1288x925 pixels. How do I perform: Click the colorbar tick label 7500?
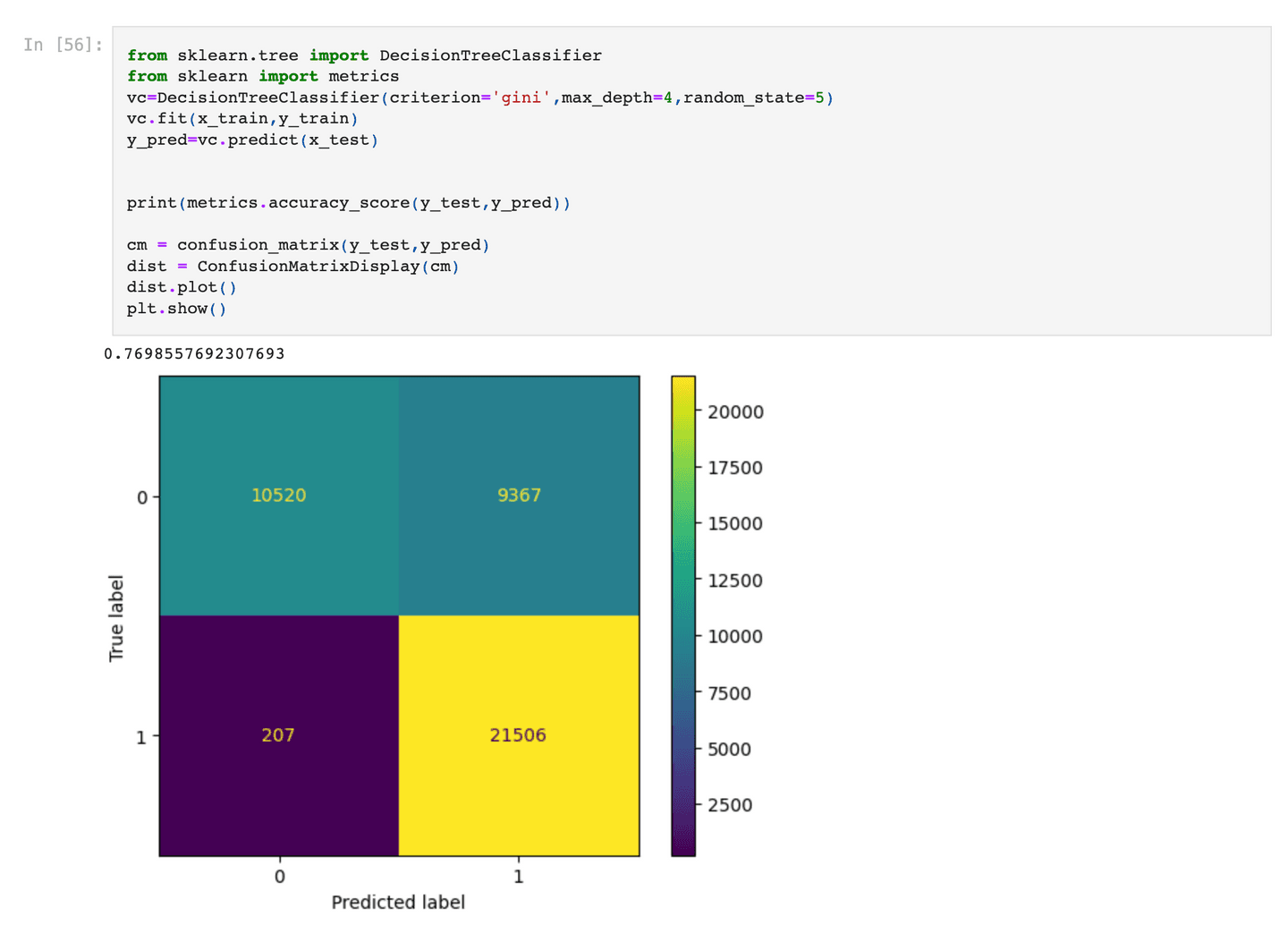(730, 693)
